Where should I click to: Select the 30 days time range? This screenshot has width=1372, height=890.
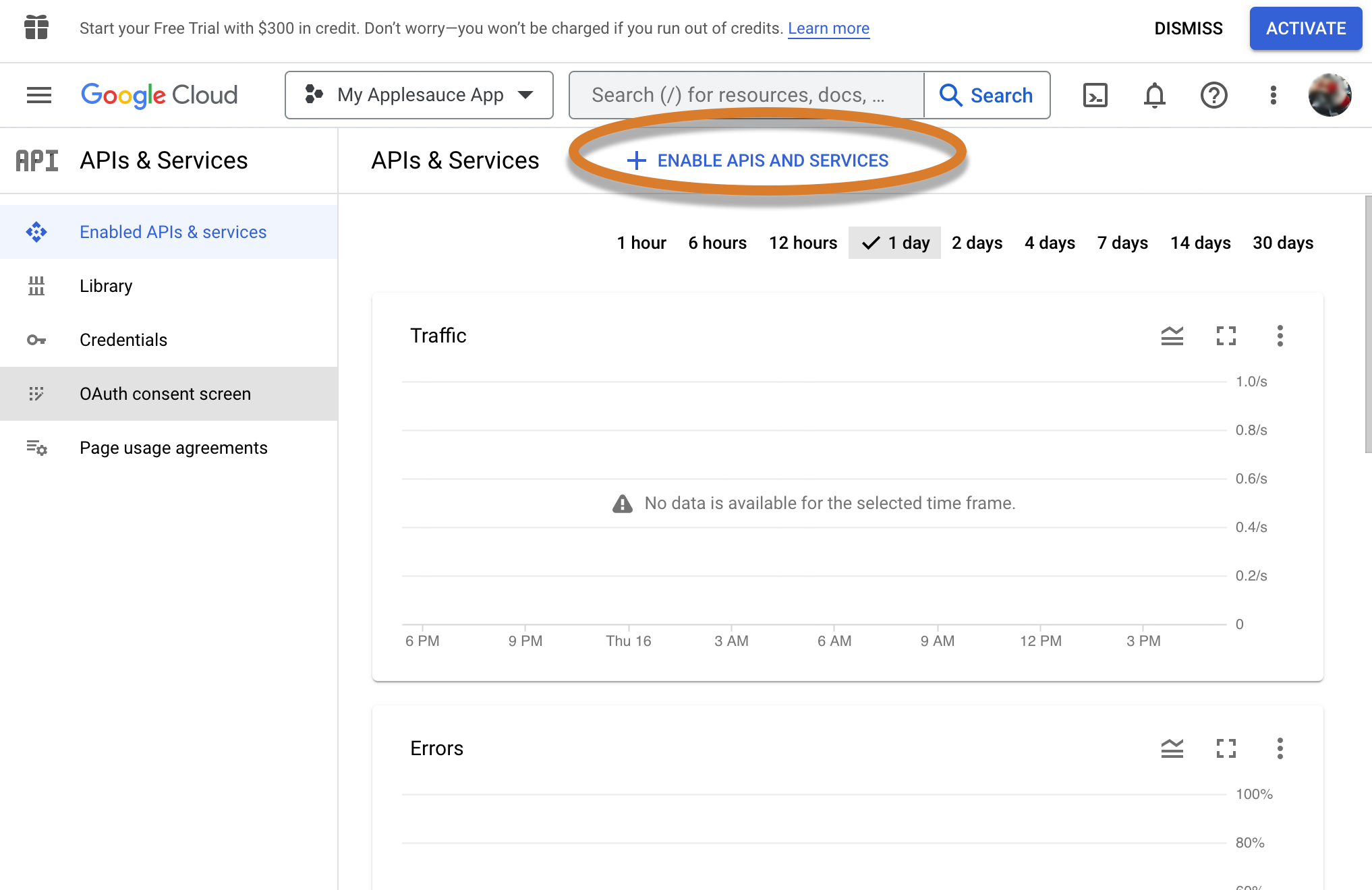tap(1283, 243)
